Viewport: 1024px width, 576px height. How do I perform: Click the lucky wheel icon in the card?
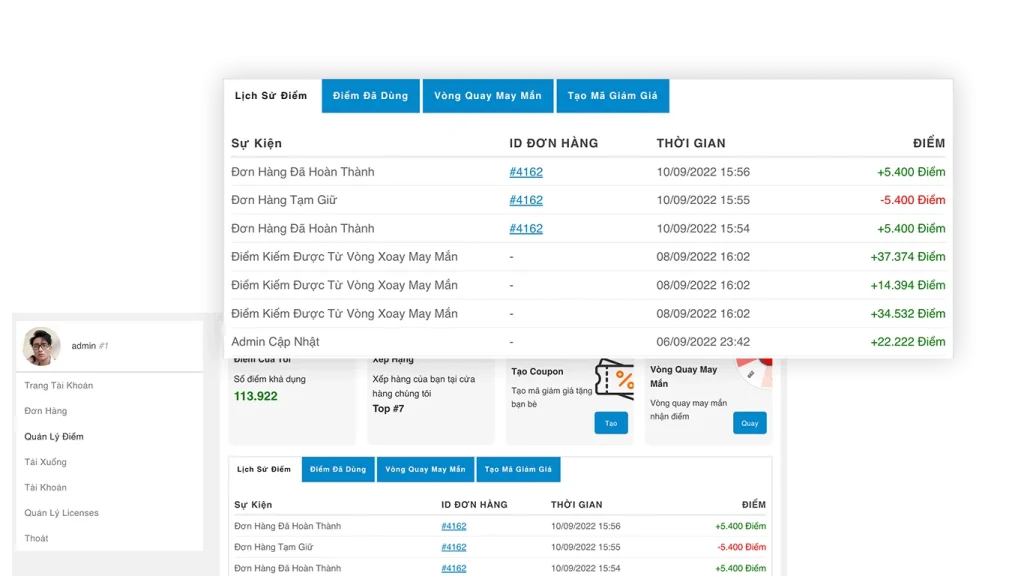755,371
